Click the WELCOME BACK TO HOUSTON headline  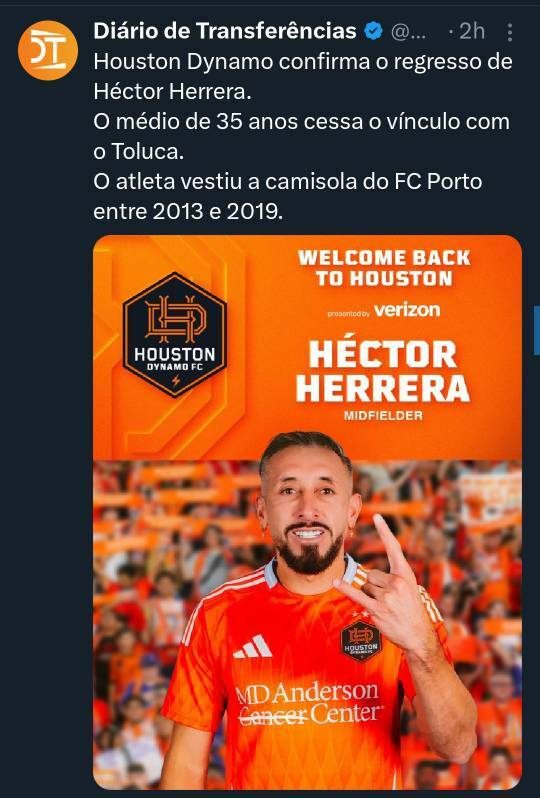(x=384, y=268)
